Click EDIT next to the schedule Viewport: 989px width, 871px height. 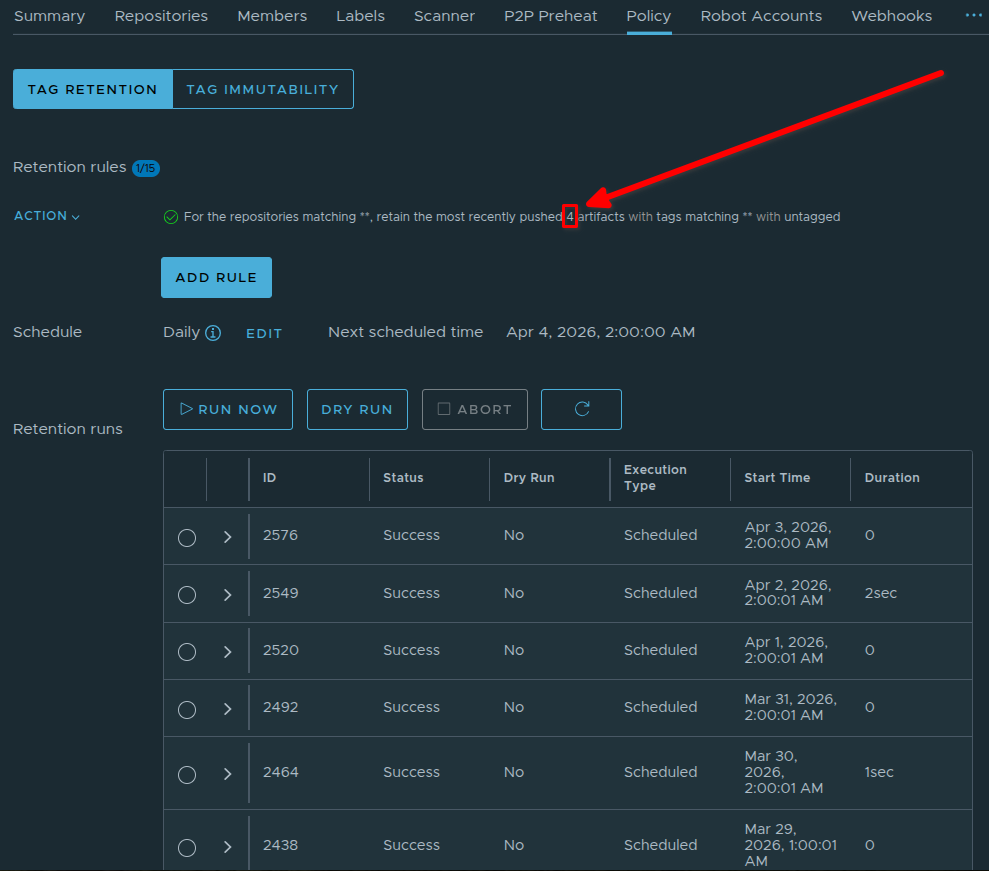264,333
